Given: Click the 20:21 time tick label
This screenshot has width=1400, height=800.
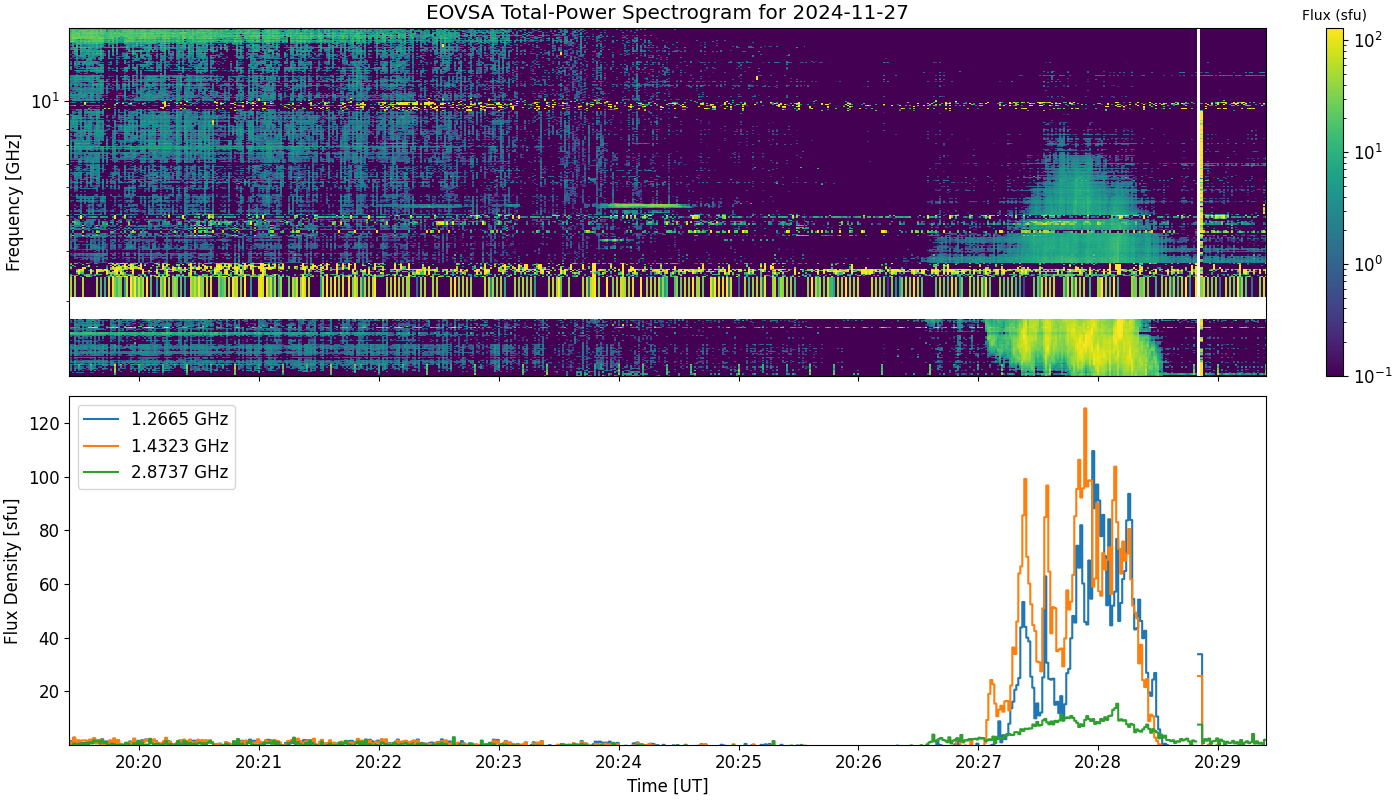Looking at the screenshot, I should [259, 762].
